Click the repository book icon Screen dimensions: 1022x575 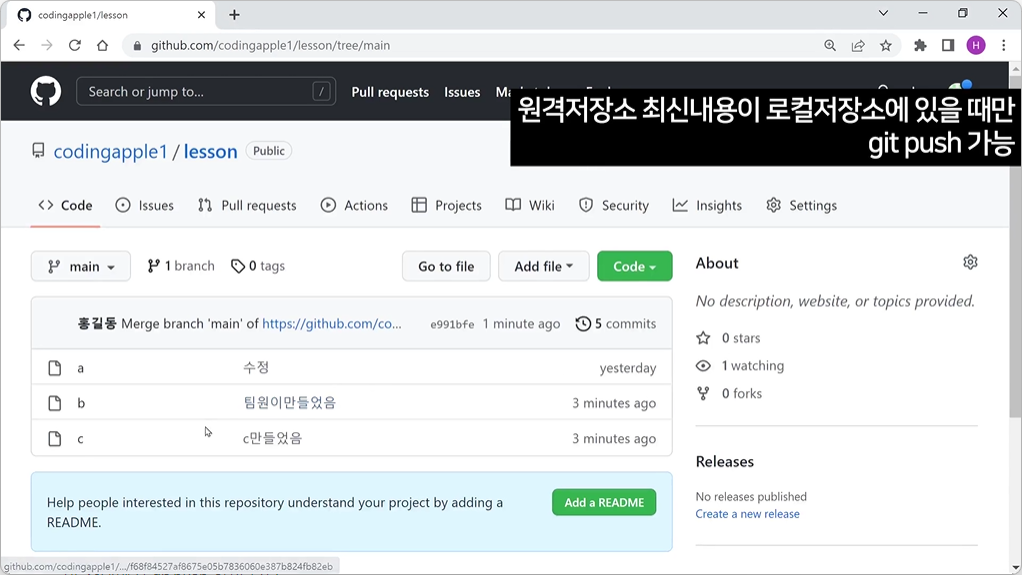[38, 151]
